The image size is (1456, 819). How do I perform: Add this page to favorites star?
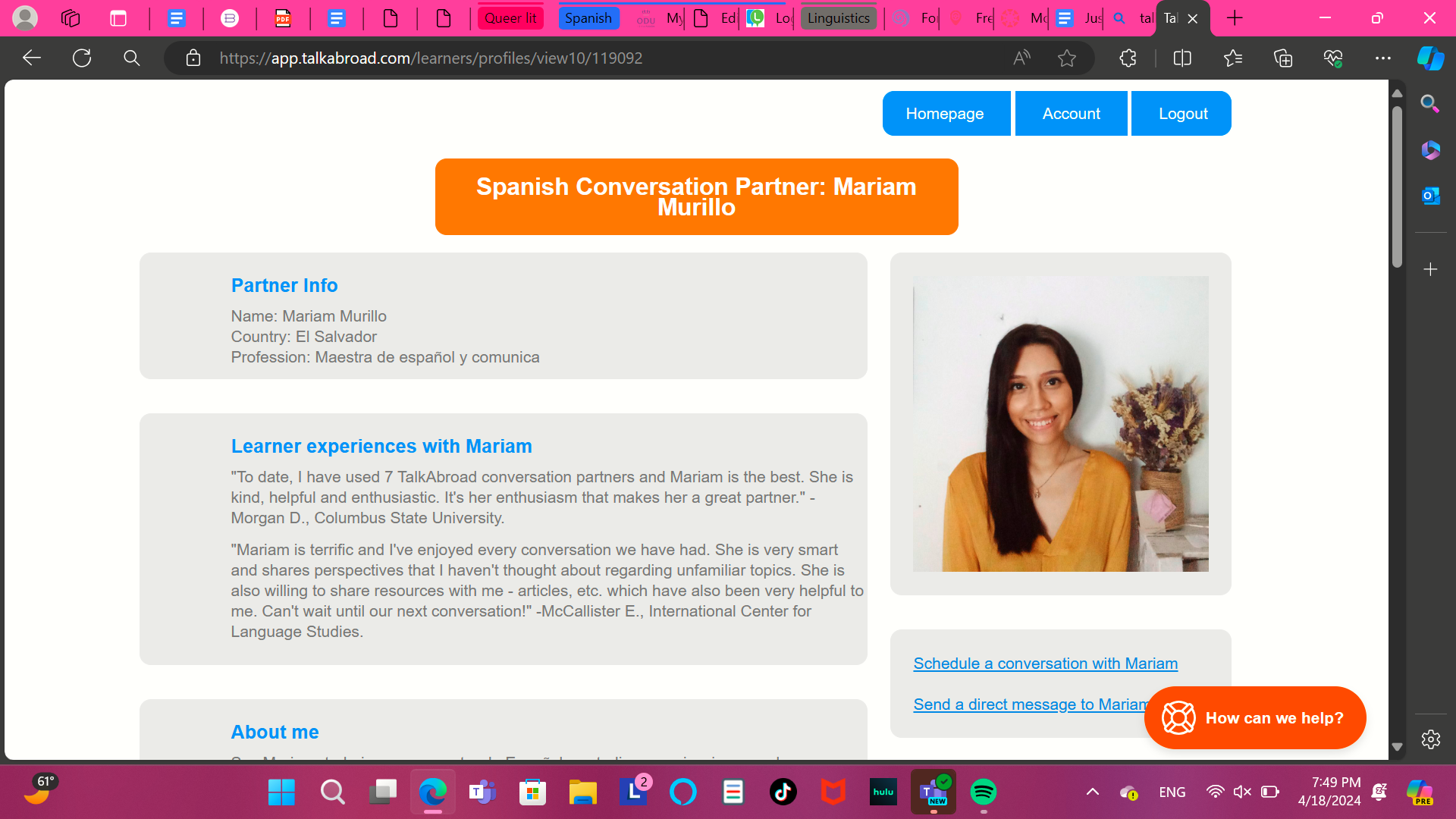pyautogui.click(x=1067, y=58)
